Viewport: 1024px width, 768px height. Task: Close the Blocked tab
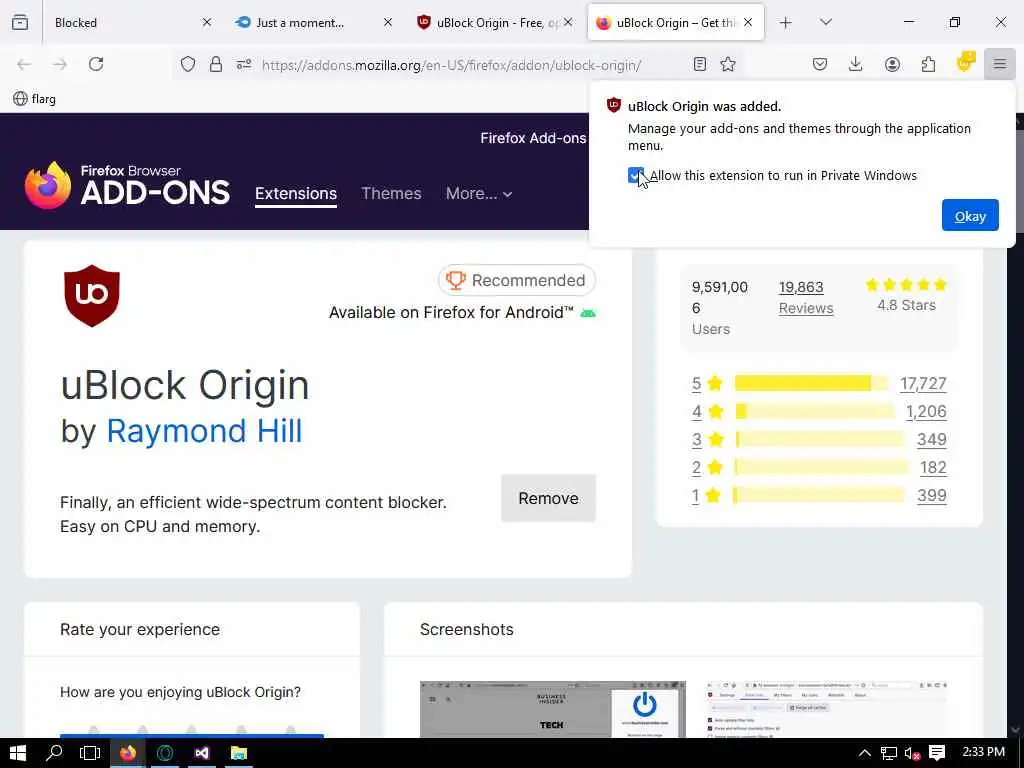pos(207,22)
